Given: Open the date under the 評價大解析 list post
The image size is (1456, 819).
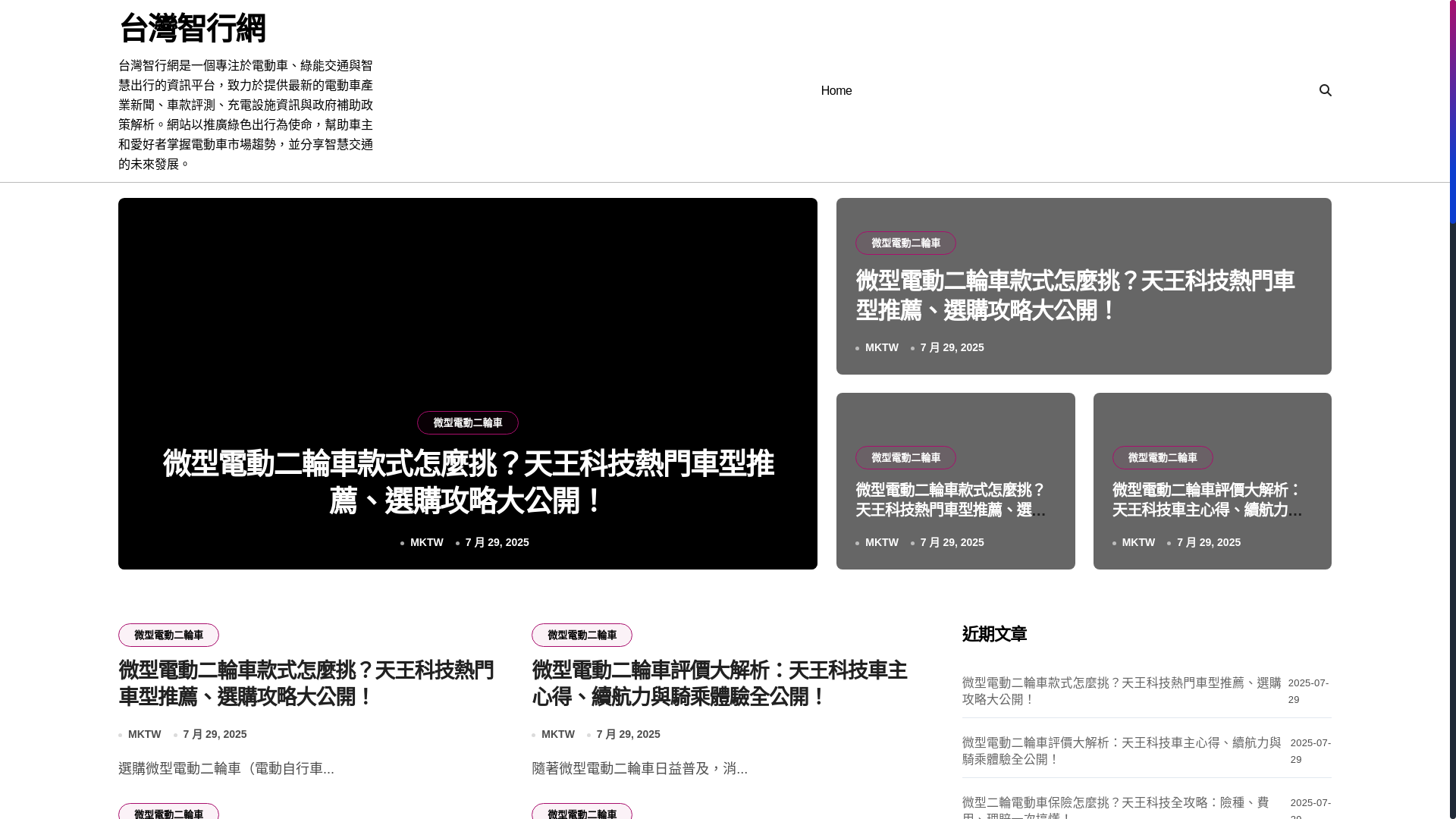Looking at the screenshot, I should pos(628,734).
